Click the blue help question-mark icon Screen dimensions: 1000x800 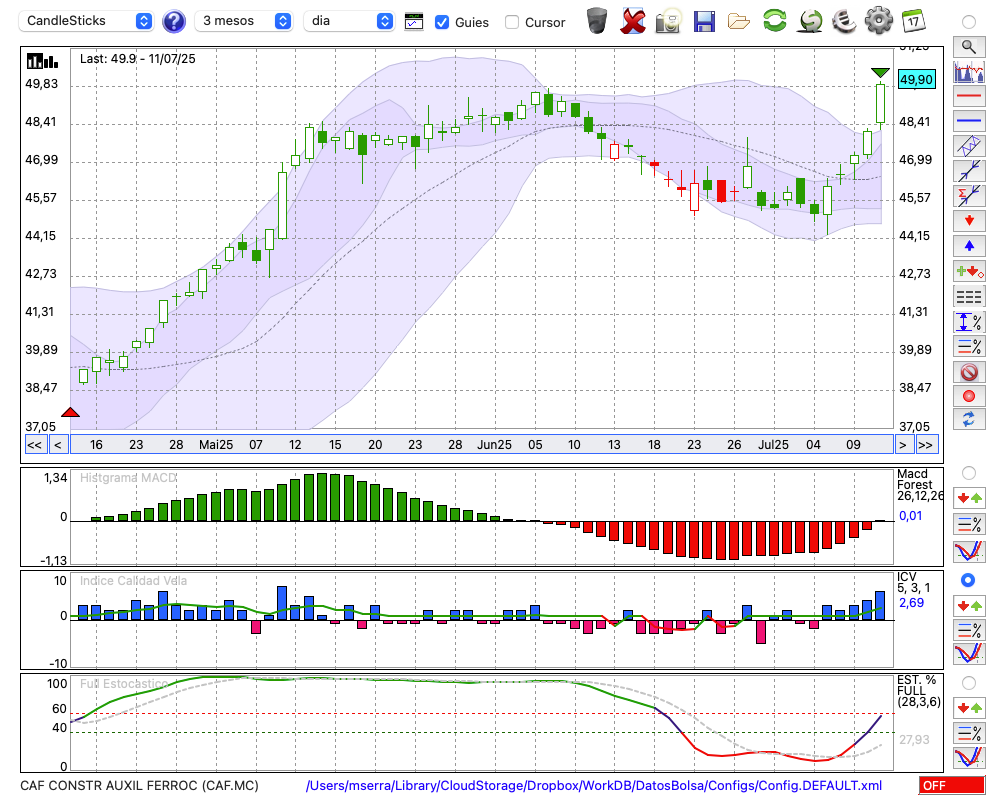(173, 21)
